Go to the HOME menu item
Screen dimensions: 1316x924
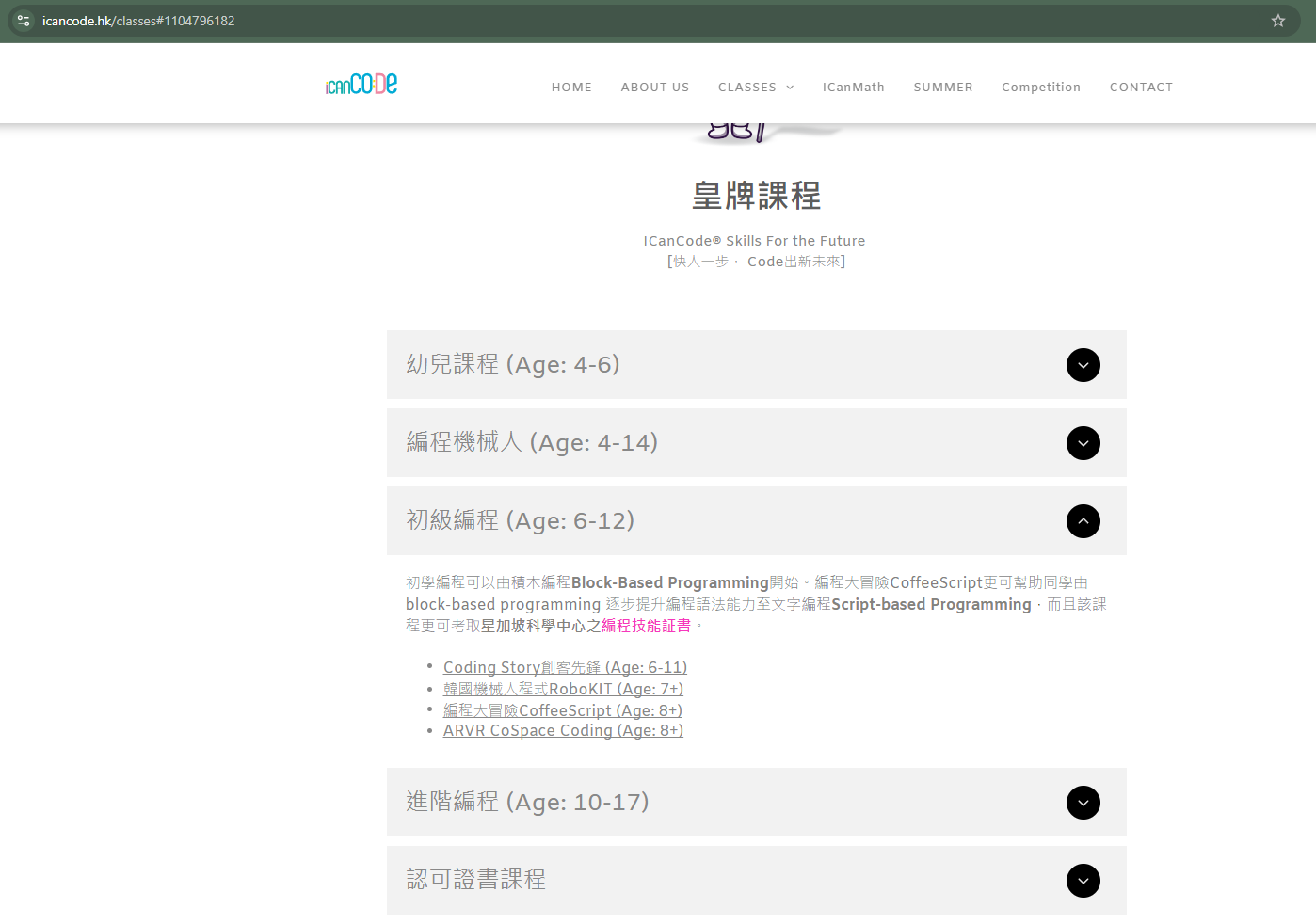pyautogui.click(x=571, y=88)
